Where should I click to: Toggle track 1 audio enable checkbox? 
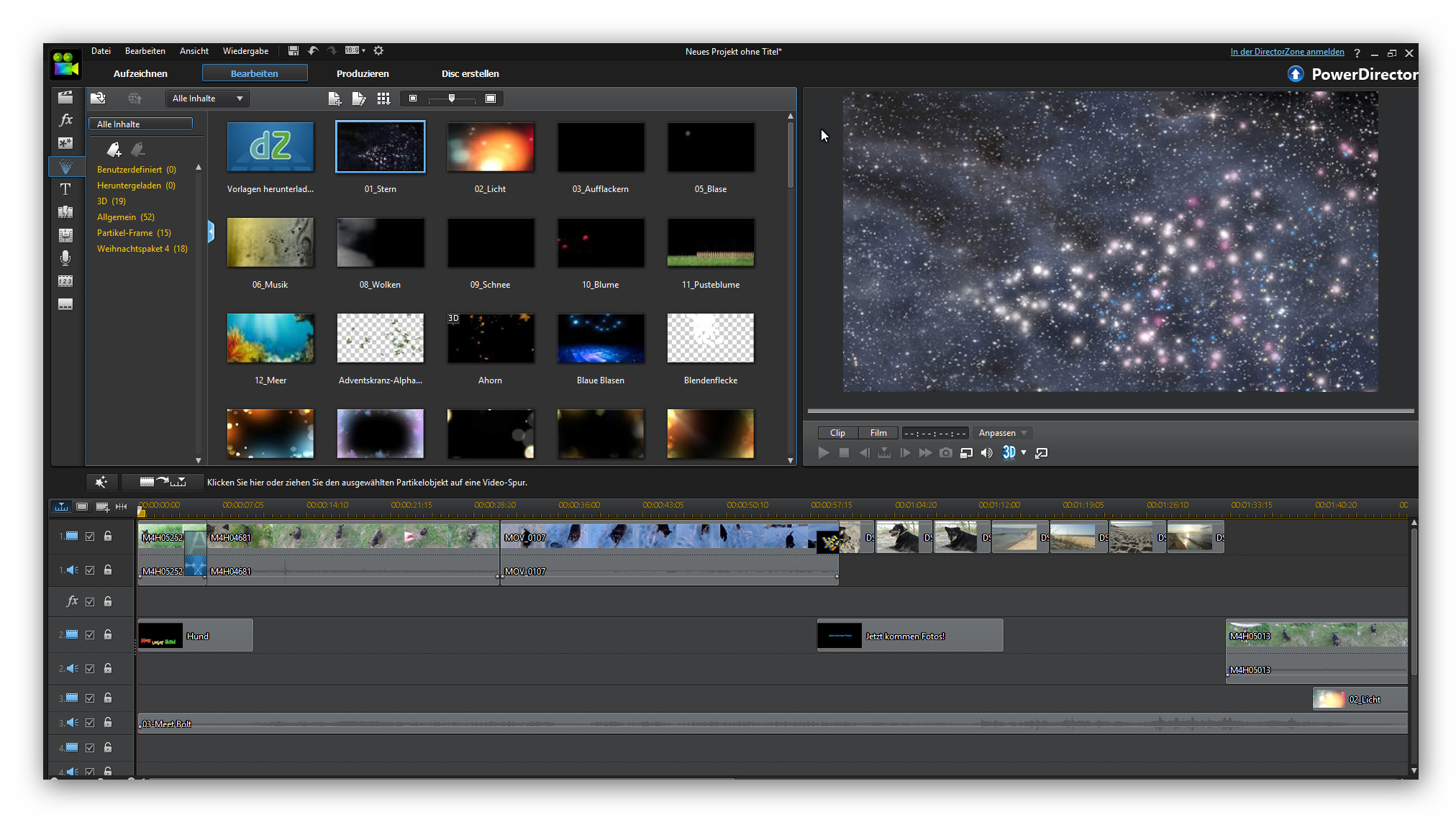[x=90, y=570]
